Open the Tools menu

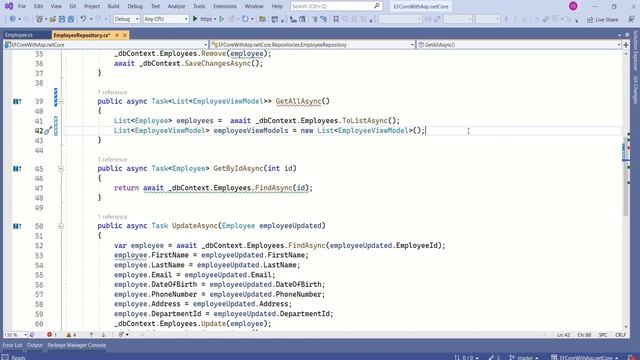(199, 7)
